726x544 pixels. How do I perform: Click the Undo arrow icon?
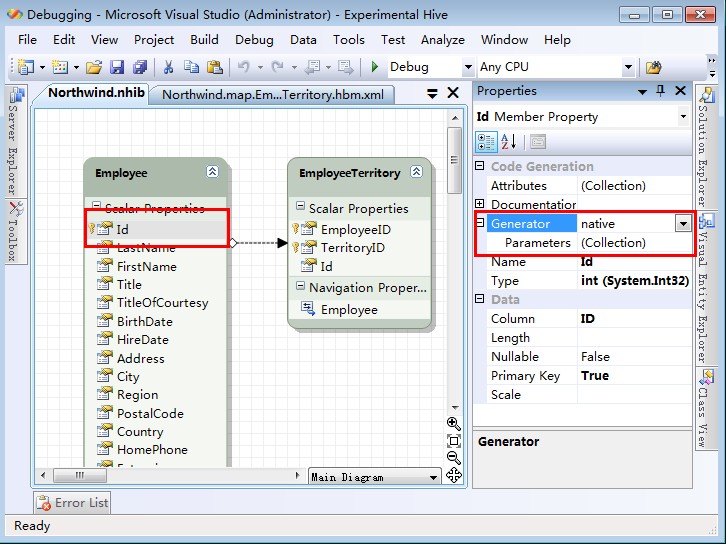244,68
